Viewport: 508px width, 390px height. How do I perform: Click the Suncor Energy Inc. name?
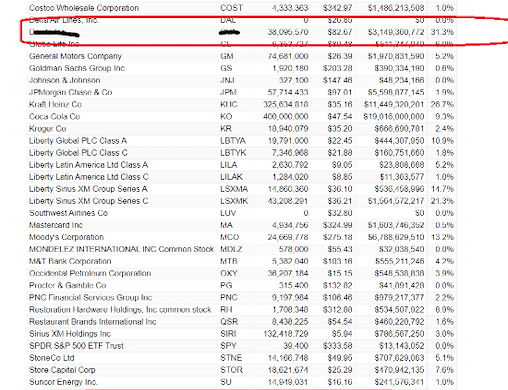pyautogui.click(x=63, y=382)
